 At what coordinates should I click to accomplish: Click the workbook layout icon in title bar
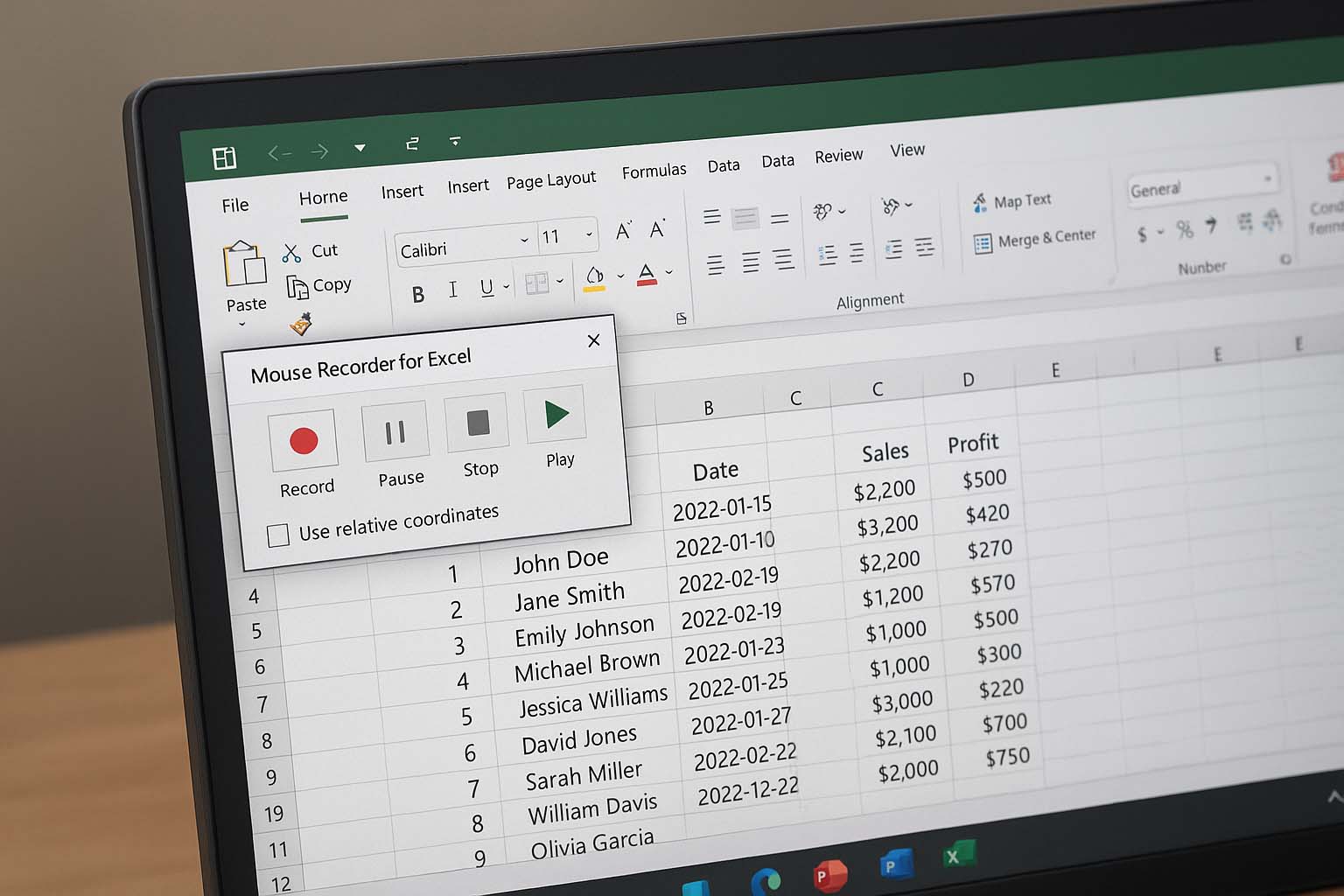224,157
